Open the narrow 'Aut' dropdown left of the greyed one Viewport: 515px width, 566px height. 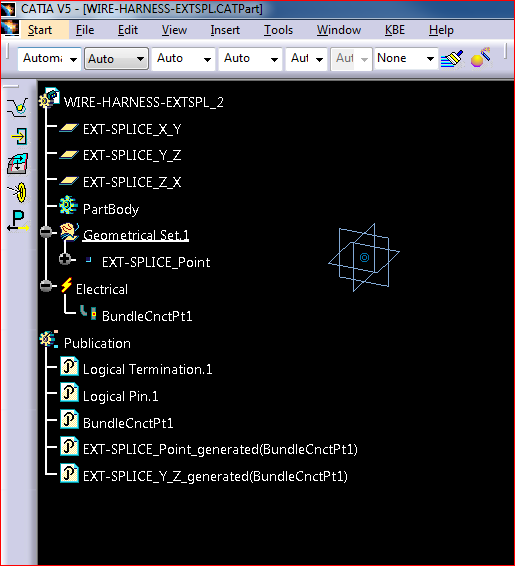click(306, 58)
